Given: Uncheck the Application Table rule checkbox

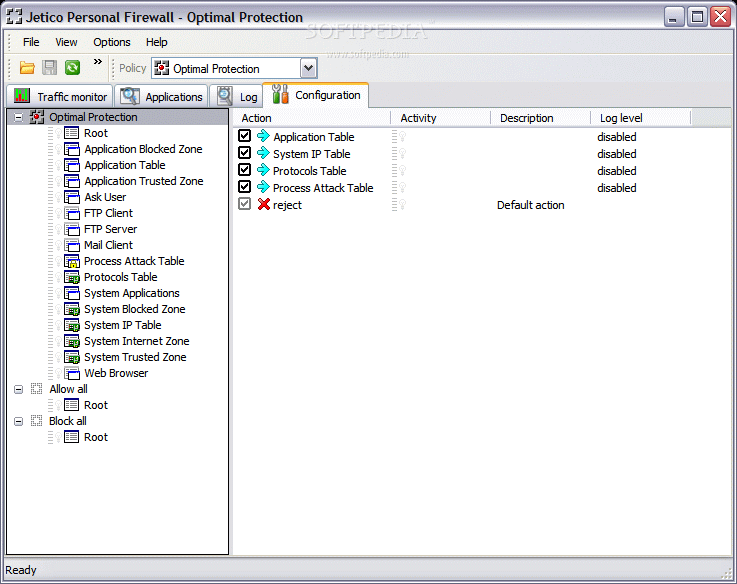Looking at the screenshot, I should pos(244,136).
